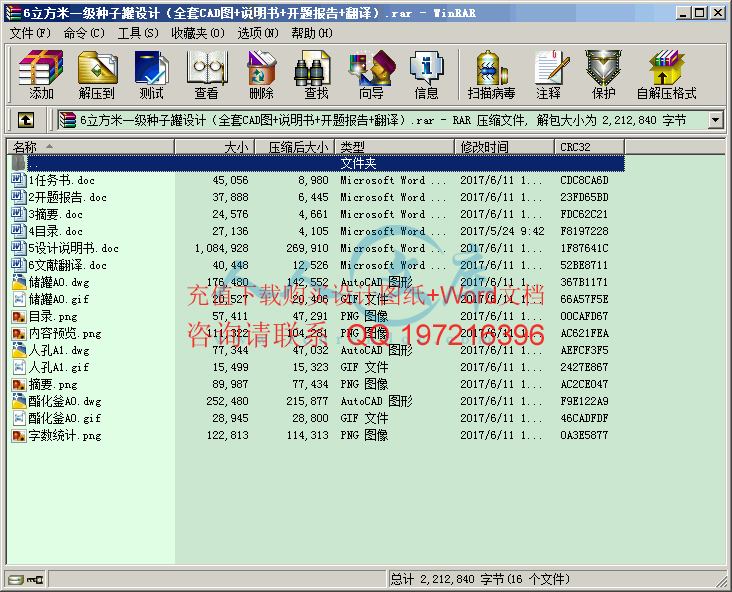
Task: Click the drive icon in status bar
Action: coord(15,580)
